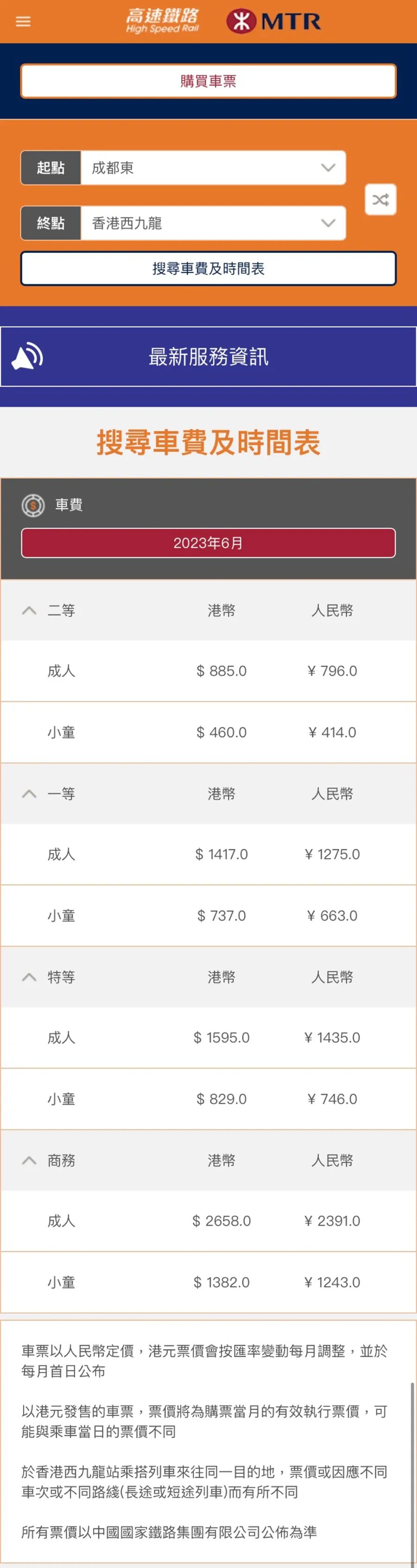Collapse the 一等 fare section
The image size is (417, 1568).
tap(29, 794)
